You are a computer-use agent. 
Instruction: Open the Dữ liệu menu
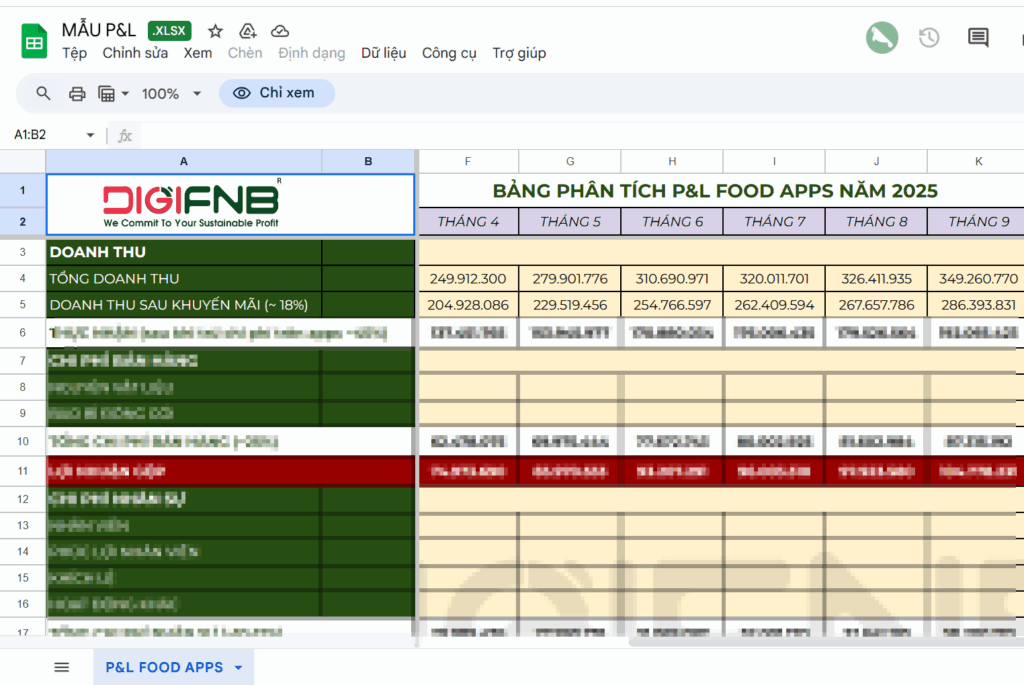click(x=383, y=53)
